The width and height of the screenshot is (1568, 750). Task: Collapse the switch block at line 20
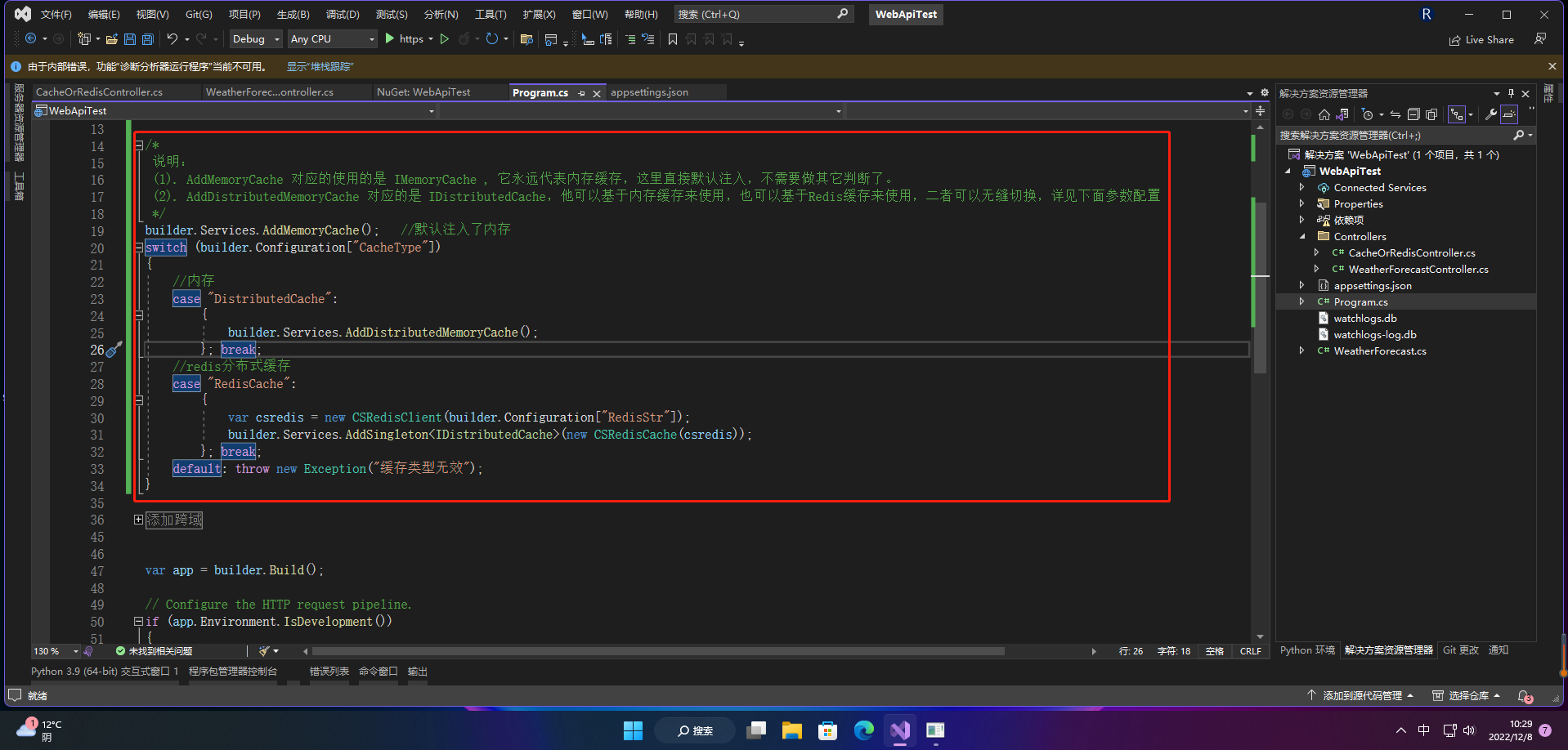click(x=139, y=248)
